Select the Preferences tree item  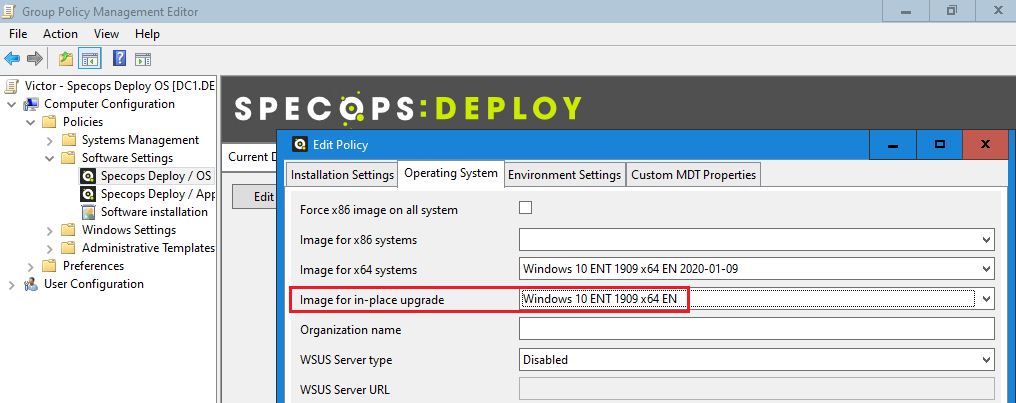point(93,266)
